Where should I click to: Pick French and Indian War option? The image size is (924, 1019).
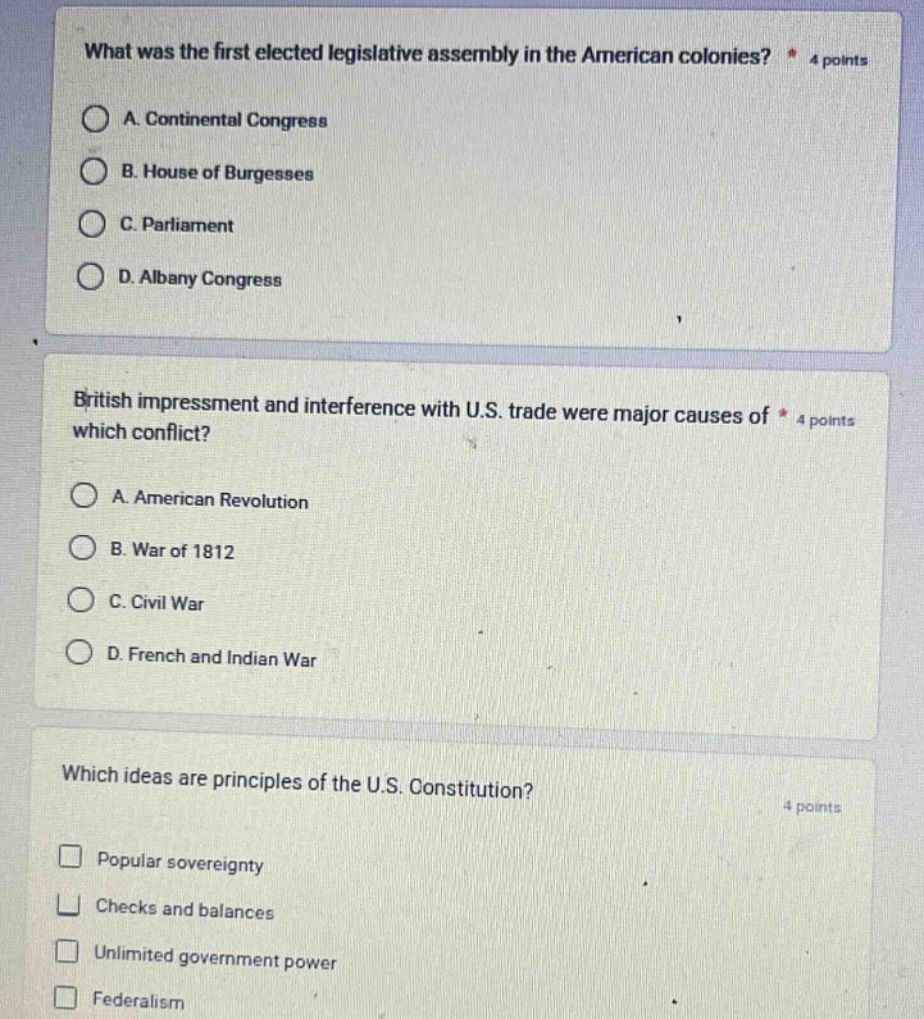pyautogui.click(x=79, y=657)
